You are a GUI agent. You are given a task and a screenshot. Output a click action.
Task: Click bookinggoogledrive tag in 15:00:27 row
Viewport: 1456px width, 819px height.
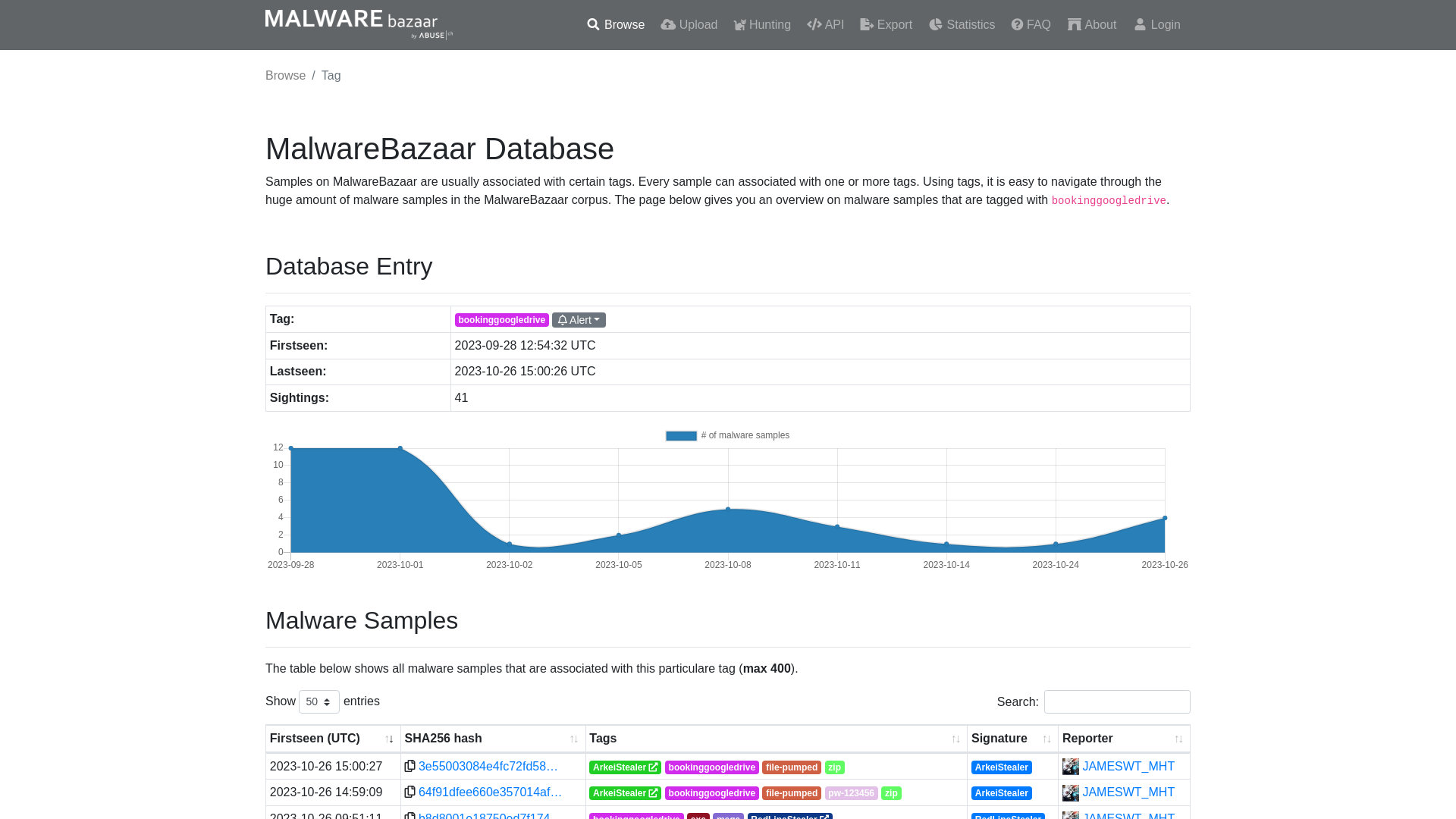[x=711, y=767]
